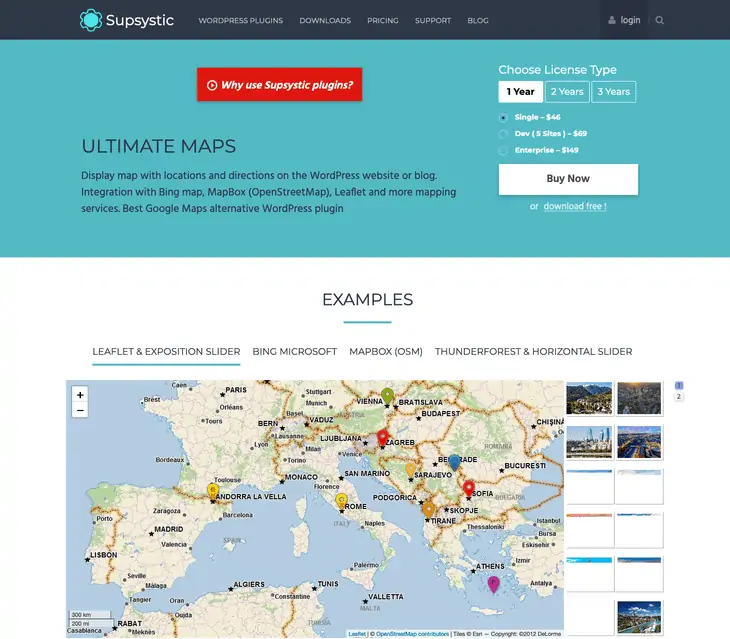
Task: Click the BUDAPEST label on map
Action: click(x=440, y=414)
